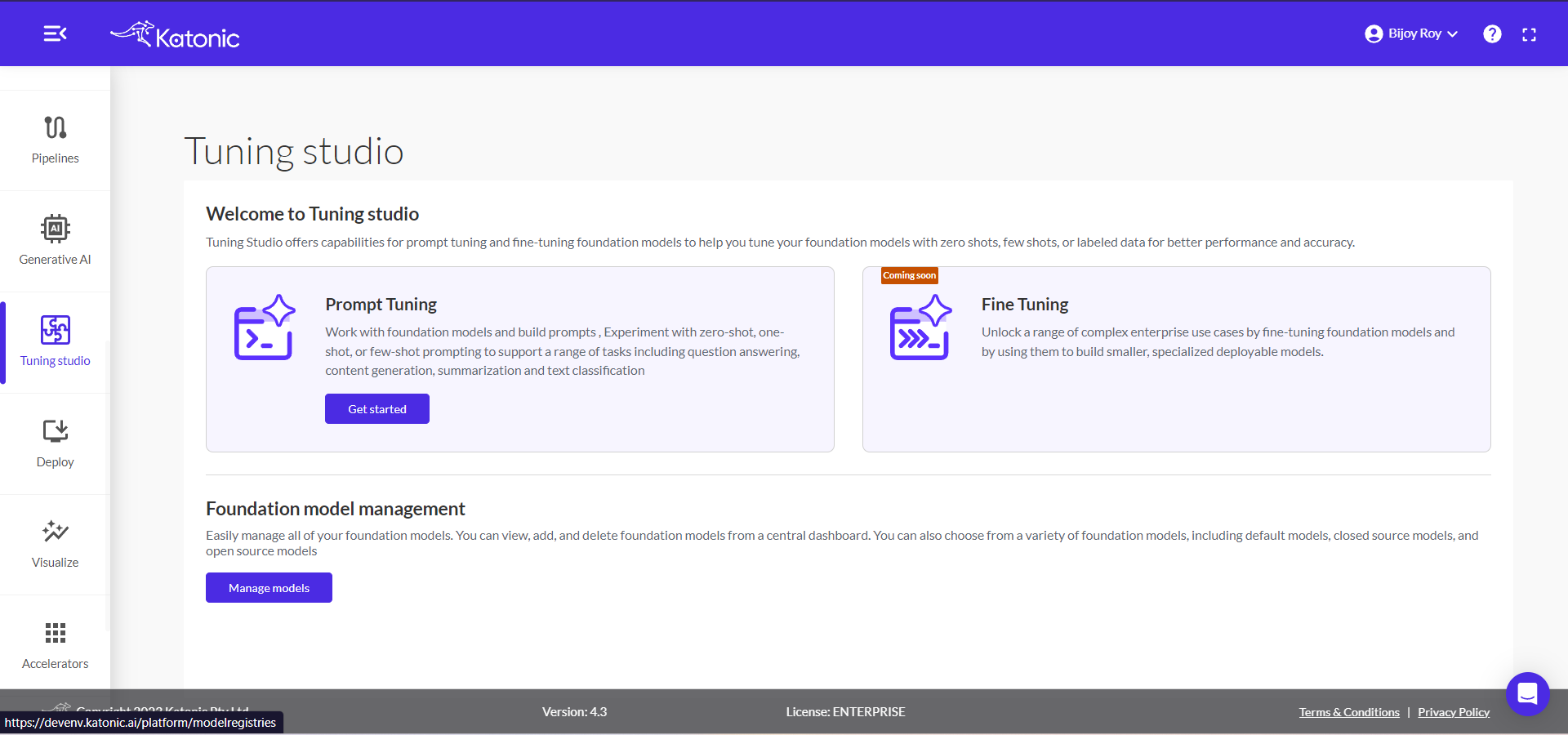The height and width of the screenshot is (735, 1568).
Task: Click the Coming soon badge
Action: 909,275
